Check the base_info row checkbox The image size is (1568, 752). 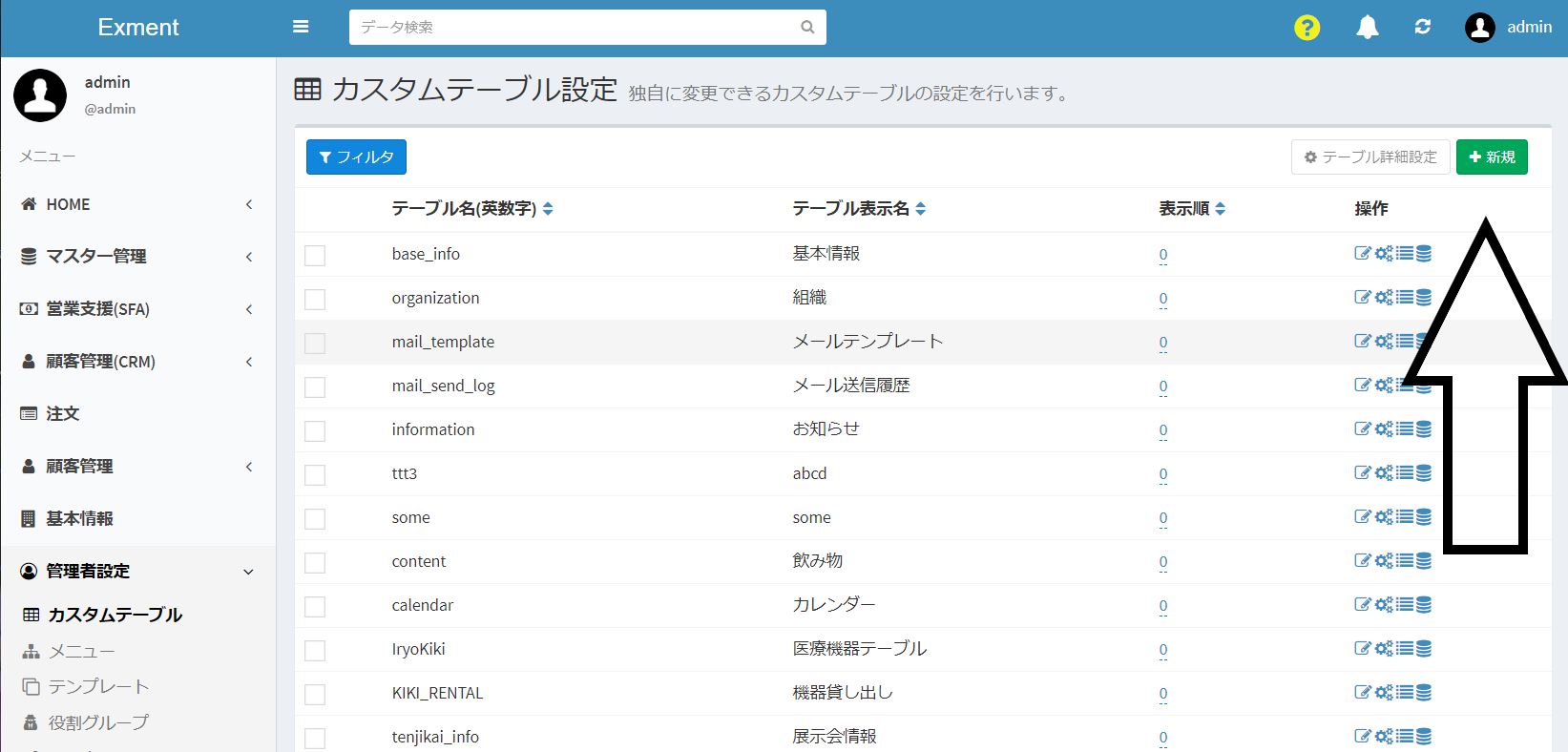tap(315, 256)
